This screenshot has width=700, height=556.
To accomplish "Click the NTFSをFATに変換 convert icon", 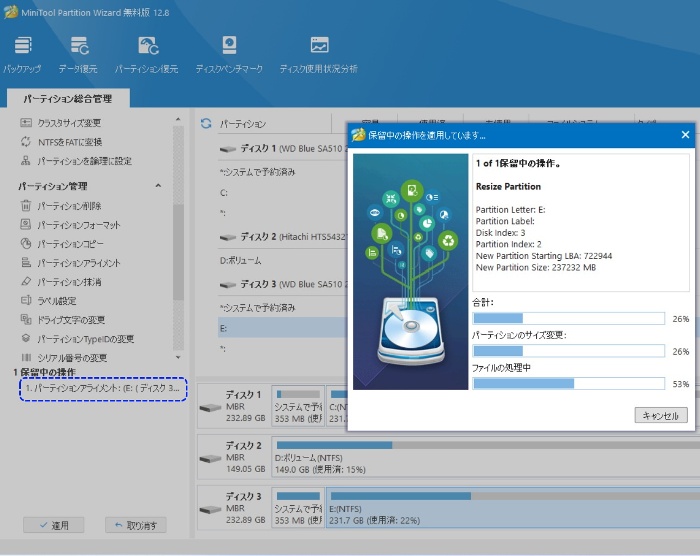I will [x=26, y=142].
